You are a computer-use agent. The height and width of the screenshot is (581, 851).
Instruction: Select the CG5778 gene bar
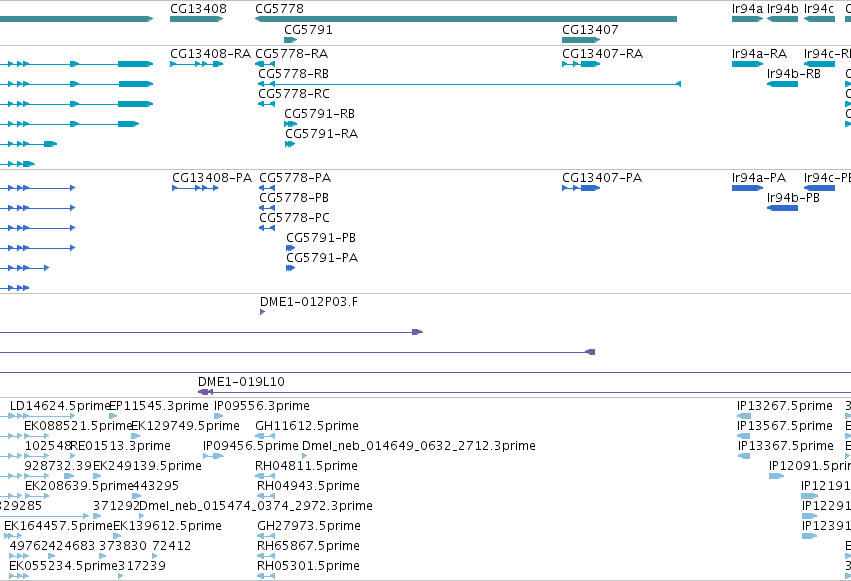point(466,19)
